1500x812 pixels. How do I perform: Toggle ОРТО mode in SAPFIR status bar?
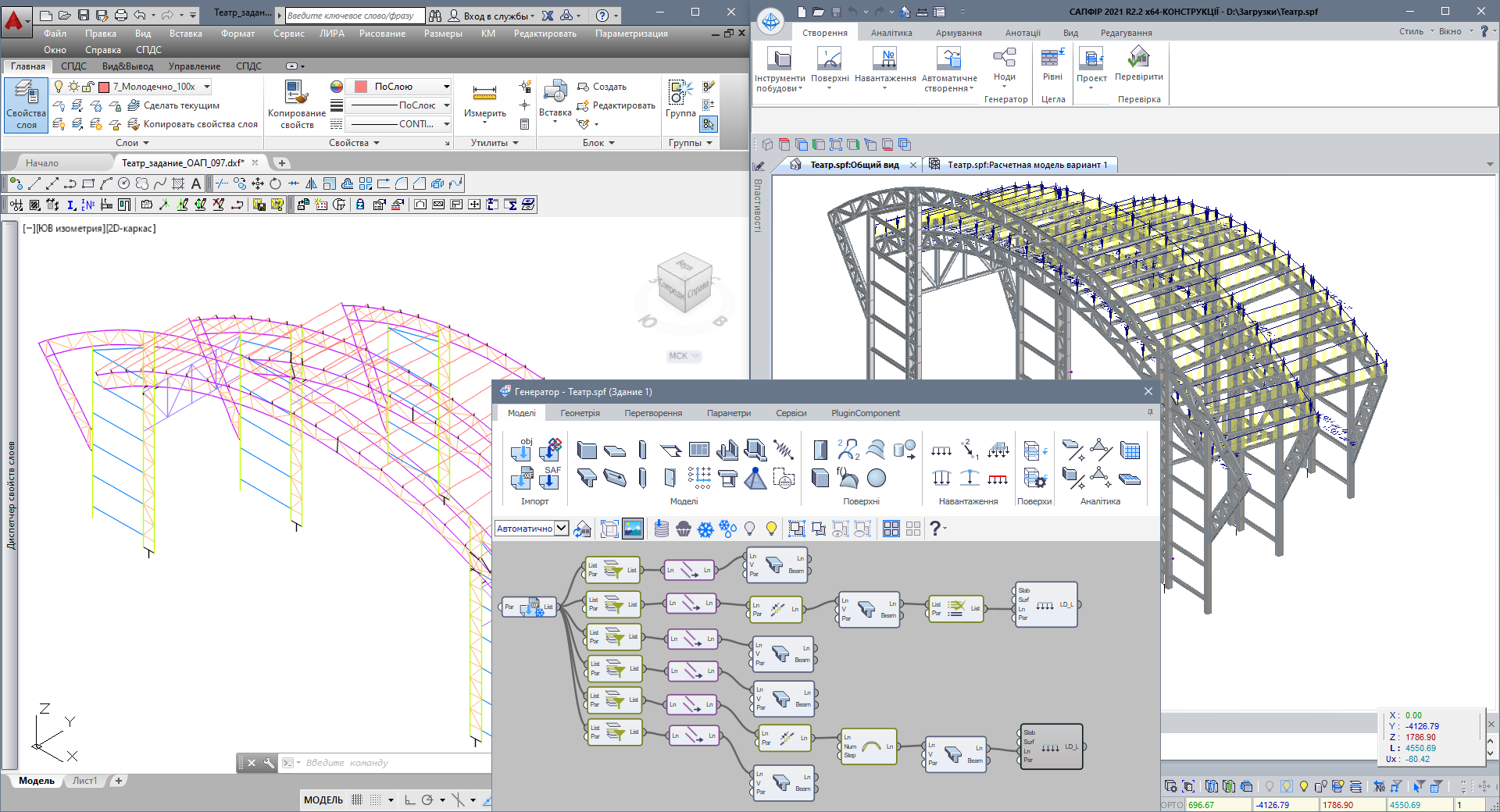click(1172, 805)
